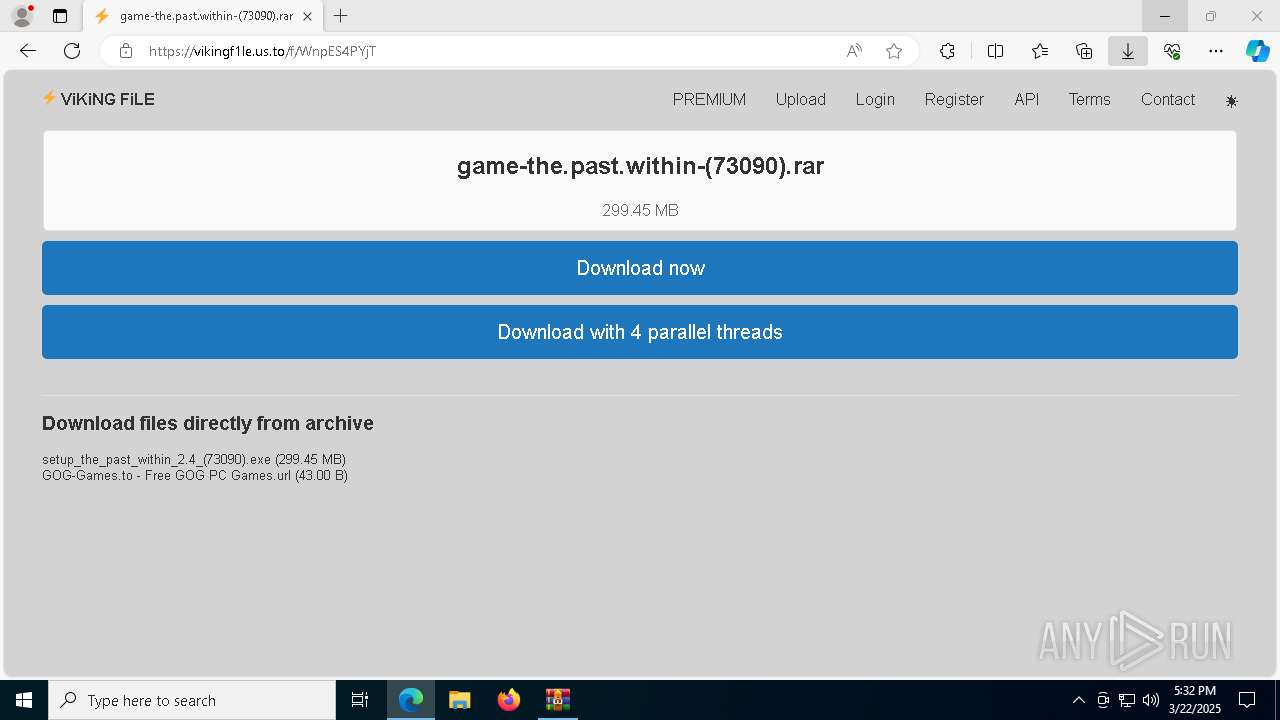Screen dimensions: 1280x720
Task: Launch Firefox from taskbar
Action: [509, 700]
